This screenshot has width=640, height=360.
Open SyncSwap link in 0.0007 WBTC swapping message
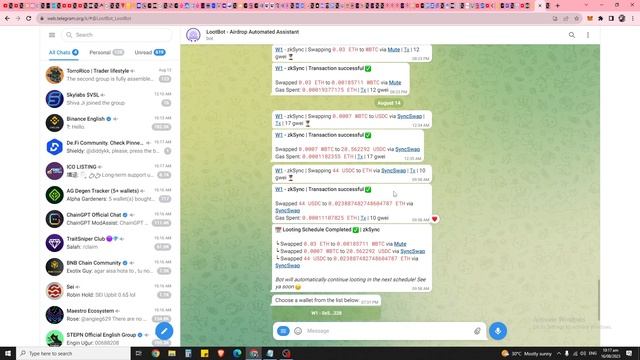409,116
